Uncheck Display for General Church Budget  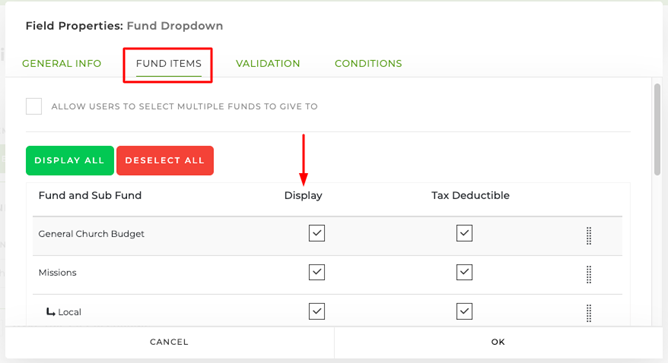(x=317, y=233)
